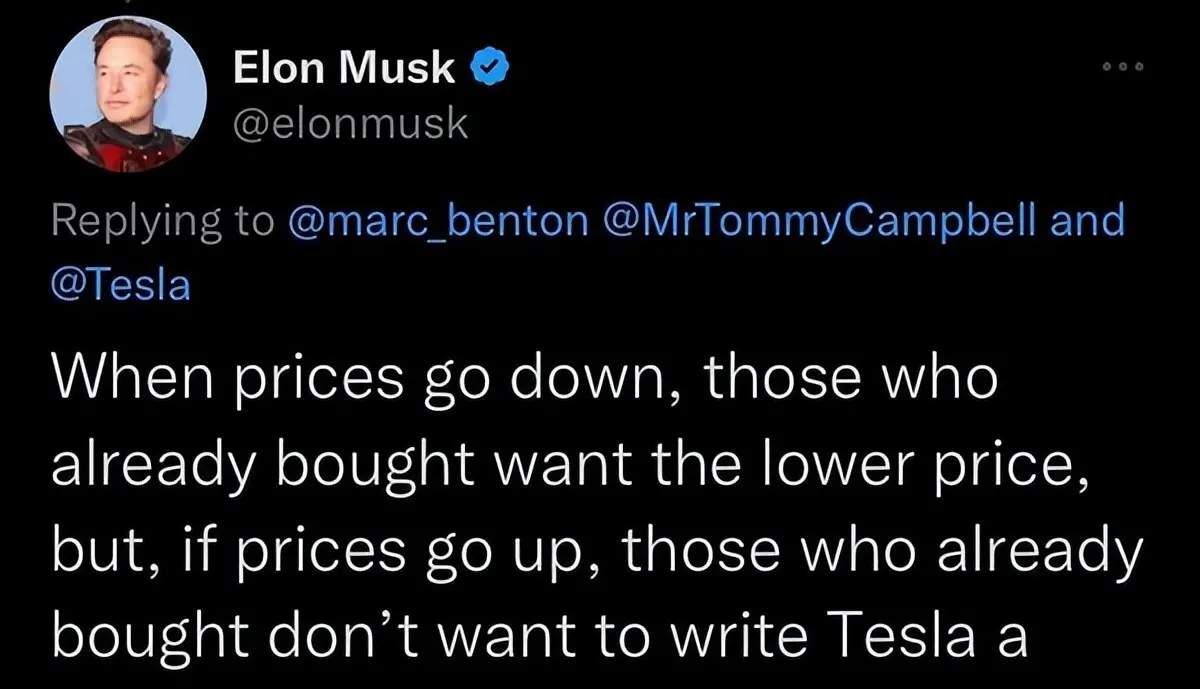Open the @Tesla mention link
Viewport: 1200px width, 689px height.
click(x=120, y=286)
